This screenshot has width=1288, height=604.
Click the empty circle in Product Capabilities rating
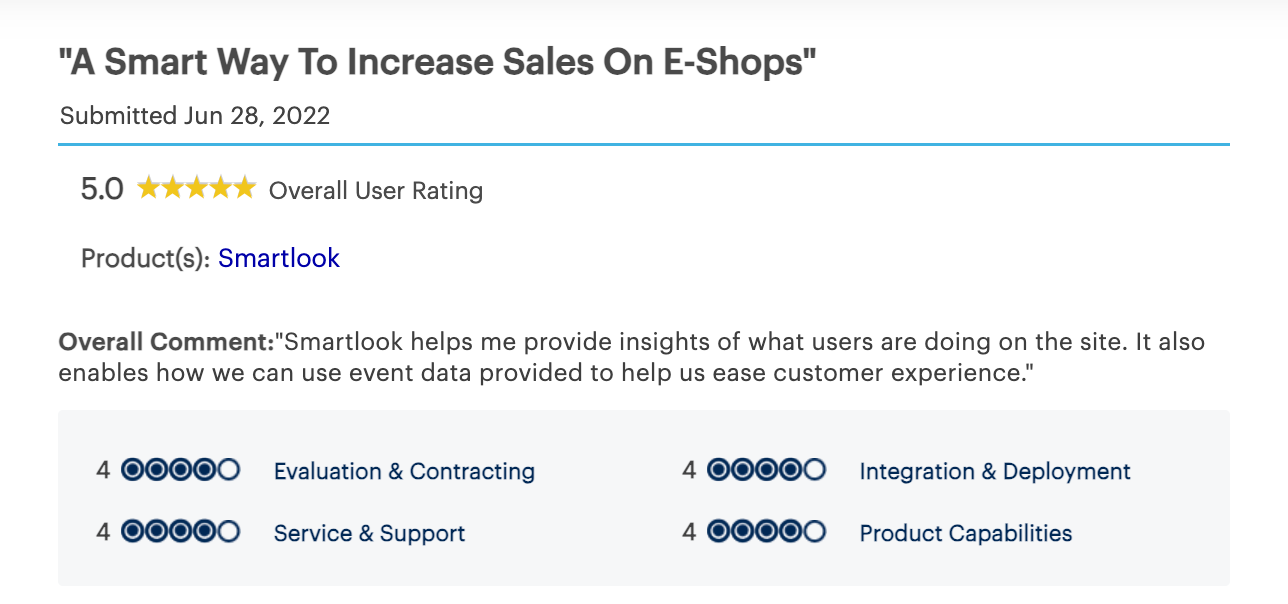click(815, 532)
